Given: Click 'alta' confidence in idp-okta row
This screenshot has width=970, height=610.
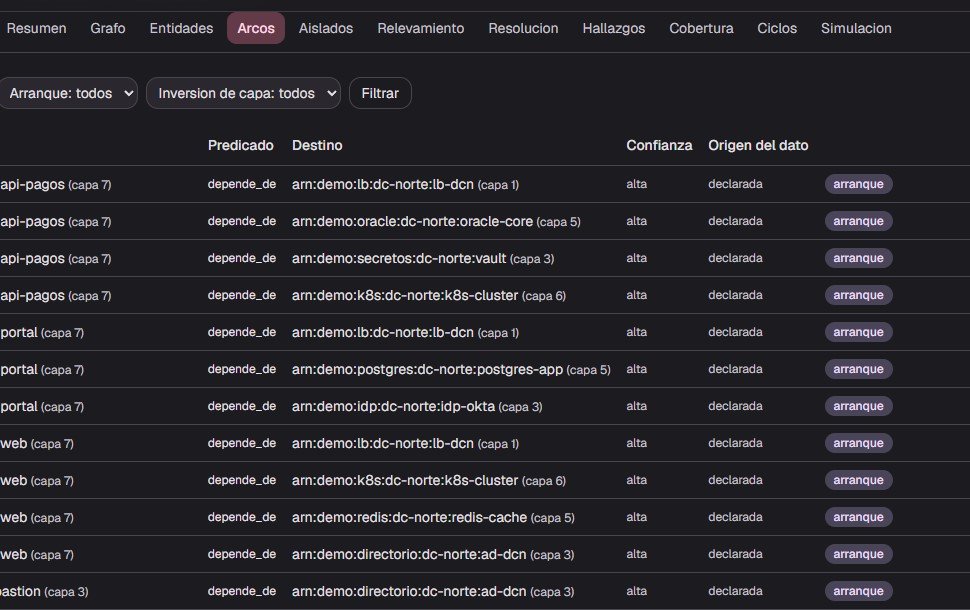Looking at the screenshot, I should tap(637, 406).
